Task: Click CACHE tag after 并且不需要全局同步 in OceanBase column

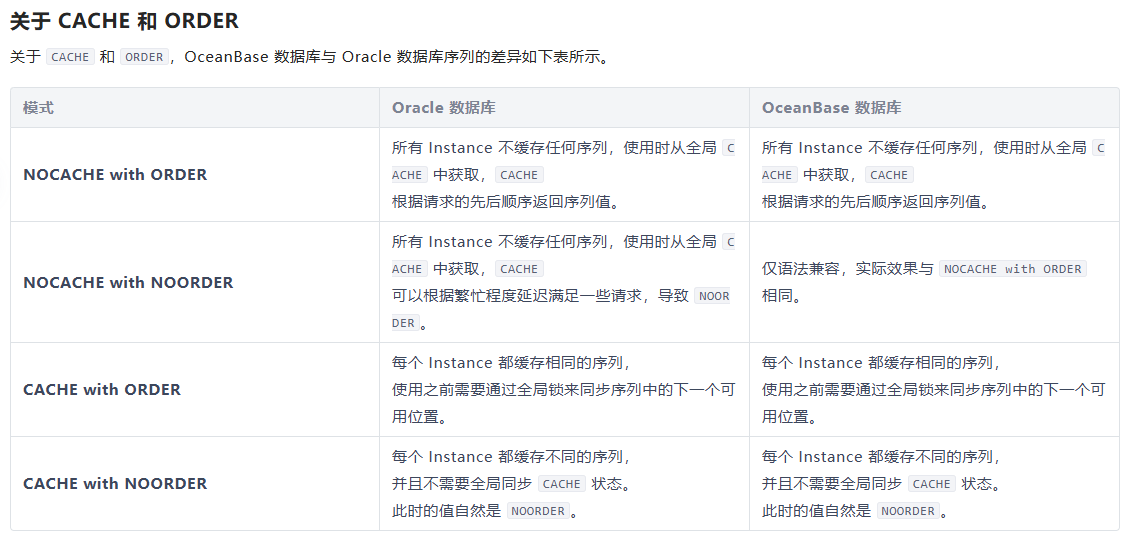Action: click(x=932, y=484)
